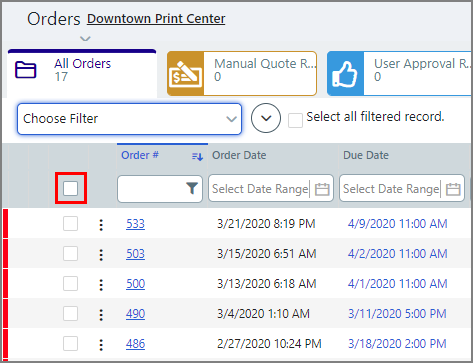
Task: Check the header select-all checkbox outlined in red
Action: [70, 188]
